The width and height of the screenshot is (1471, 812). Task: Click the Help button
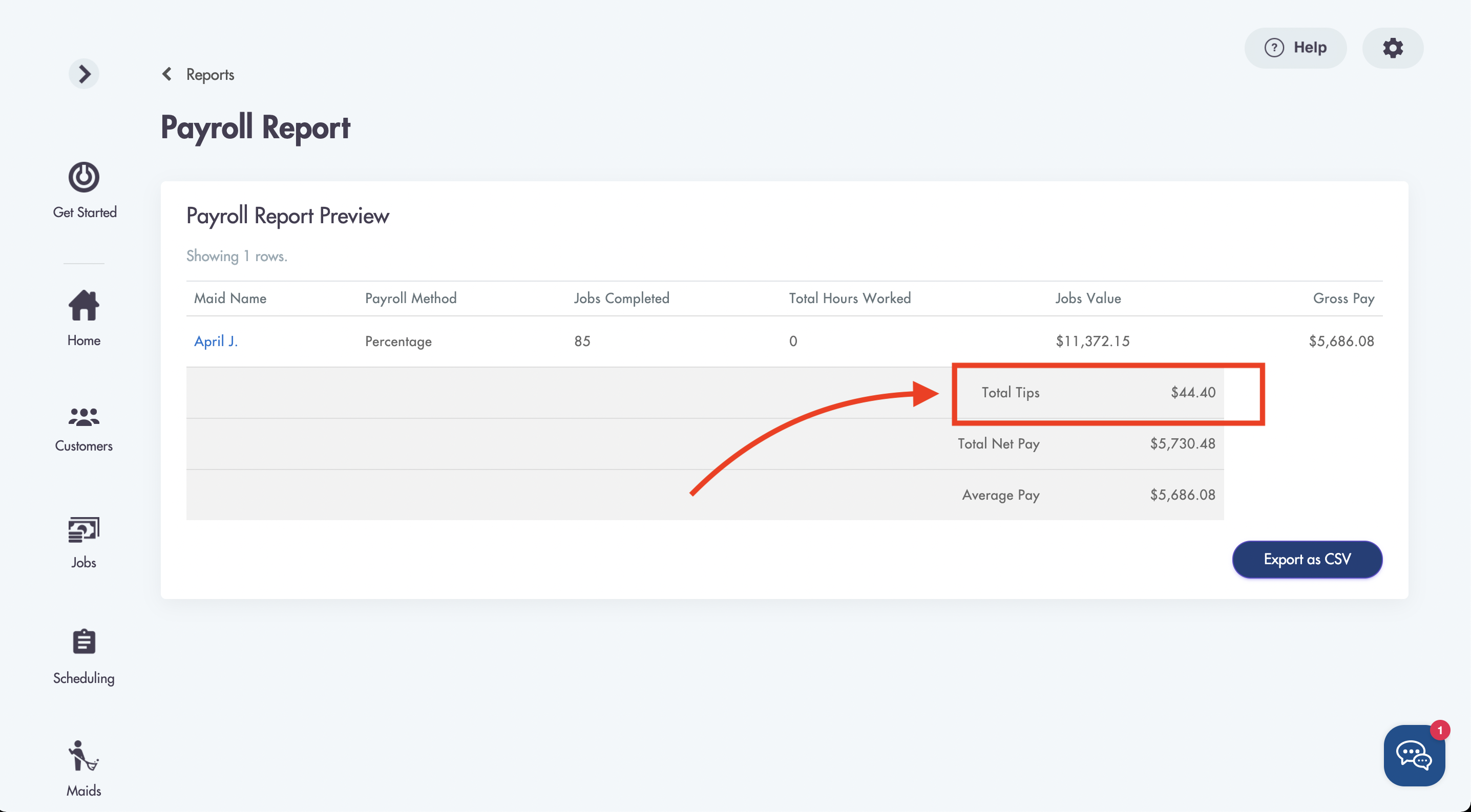(x=1295, y=48)
